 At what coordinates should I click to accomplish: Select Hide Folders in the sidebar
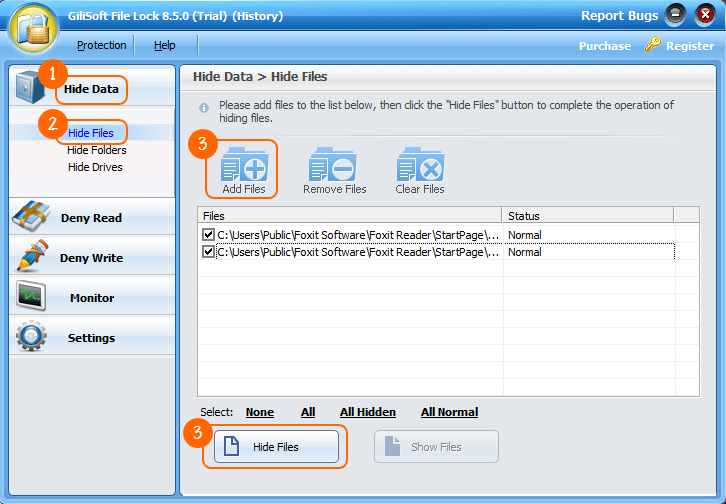click(x=96, y=150)
